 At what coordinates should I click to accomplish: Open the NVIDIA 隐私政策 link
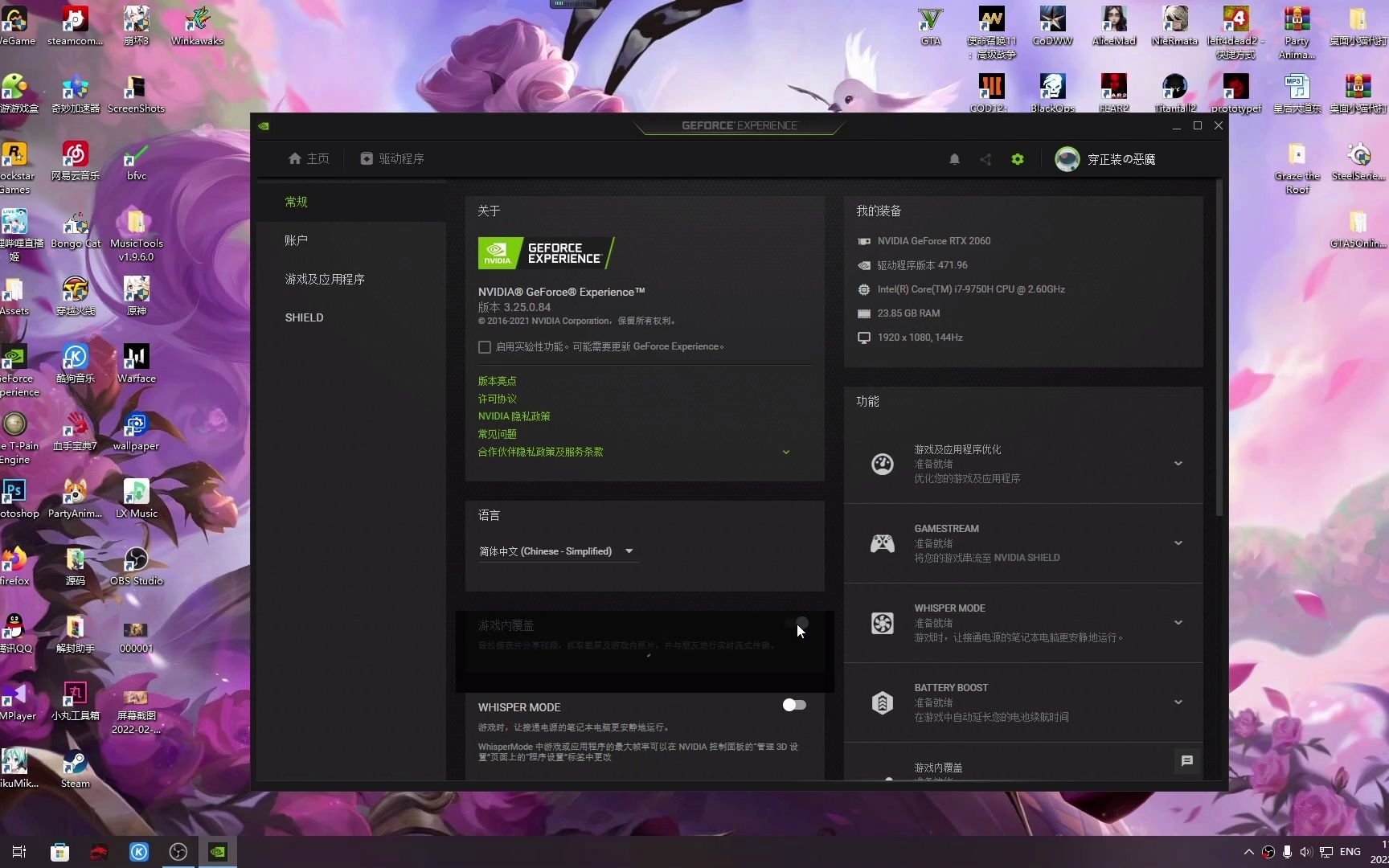pyautogui.click(x=514, y=416)
